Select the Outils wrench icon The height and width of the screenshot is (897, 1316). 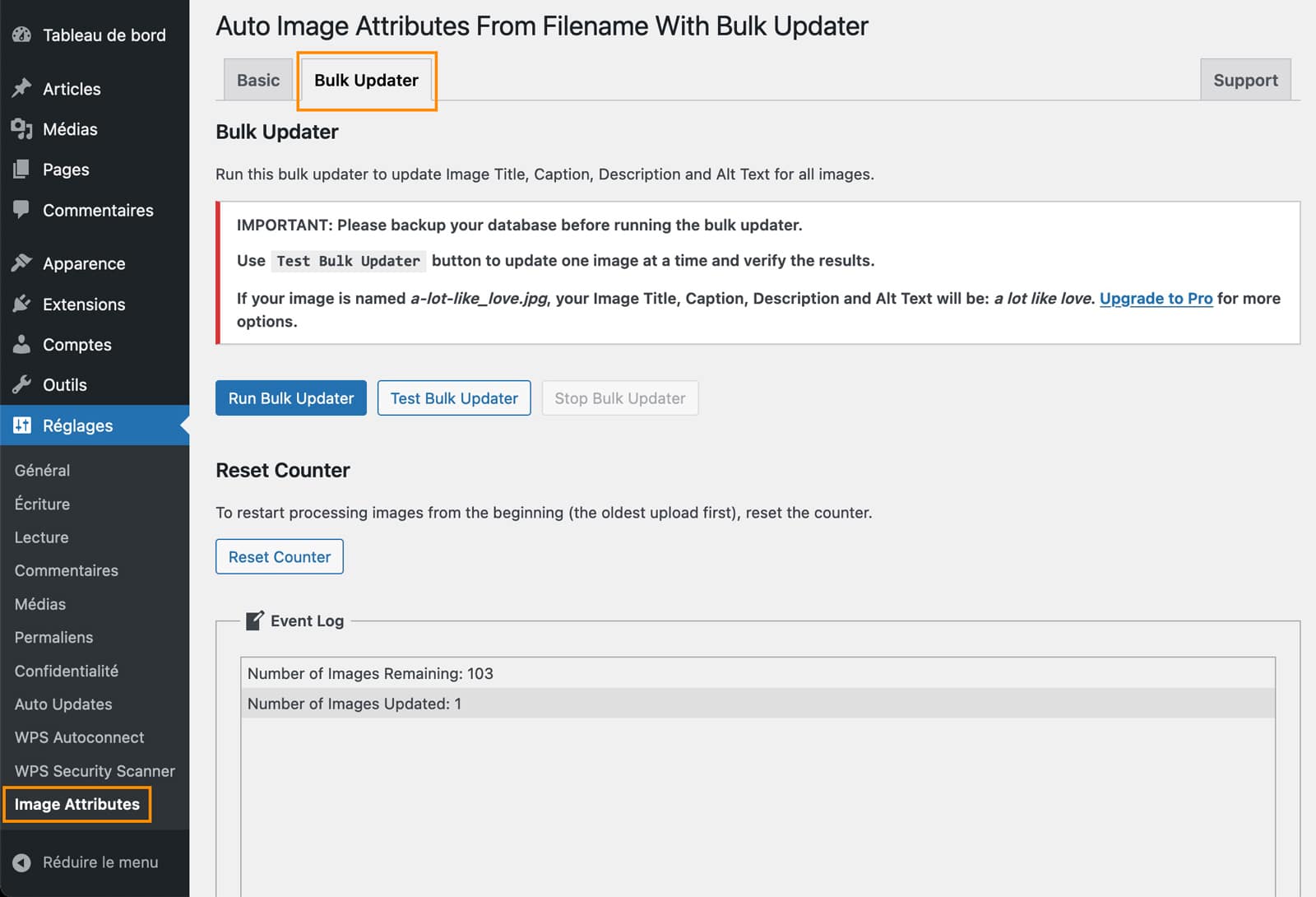tap(20, 384)
